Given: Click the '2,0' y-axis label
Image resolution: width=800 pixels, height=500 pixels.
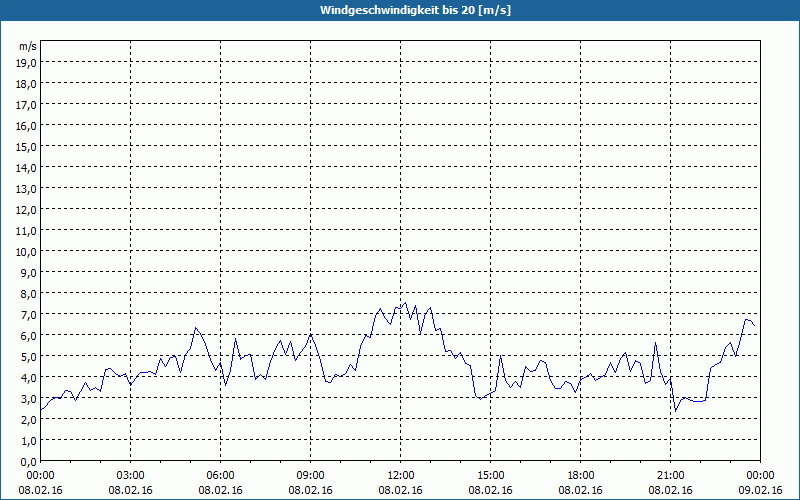Looking at the screenshot, I should click(x=29, y=420).
